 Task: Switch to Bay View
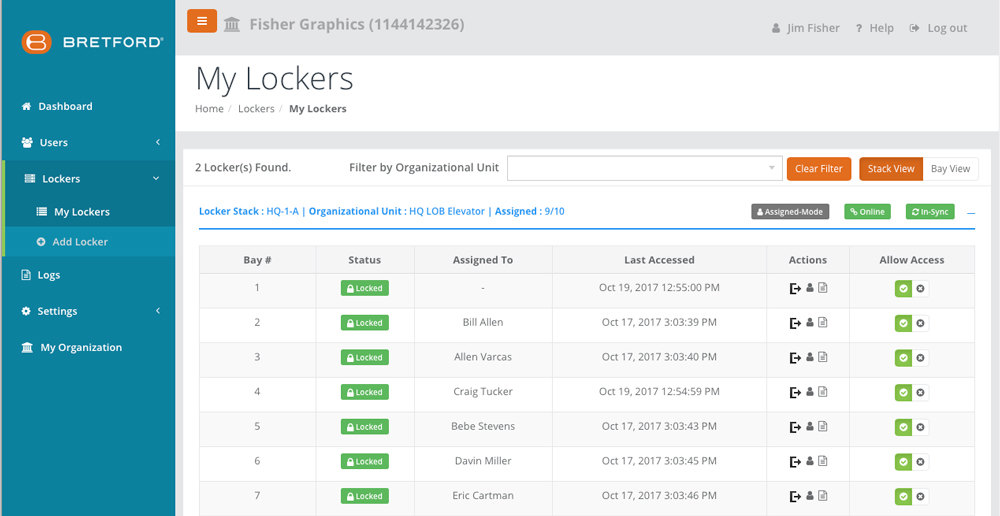[x=950, y=168]
